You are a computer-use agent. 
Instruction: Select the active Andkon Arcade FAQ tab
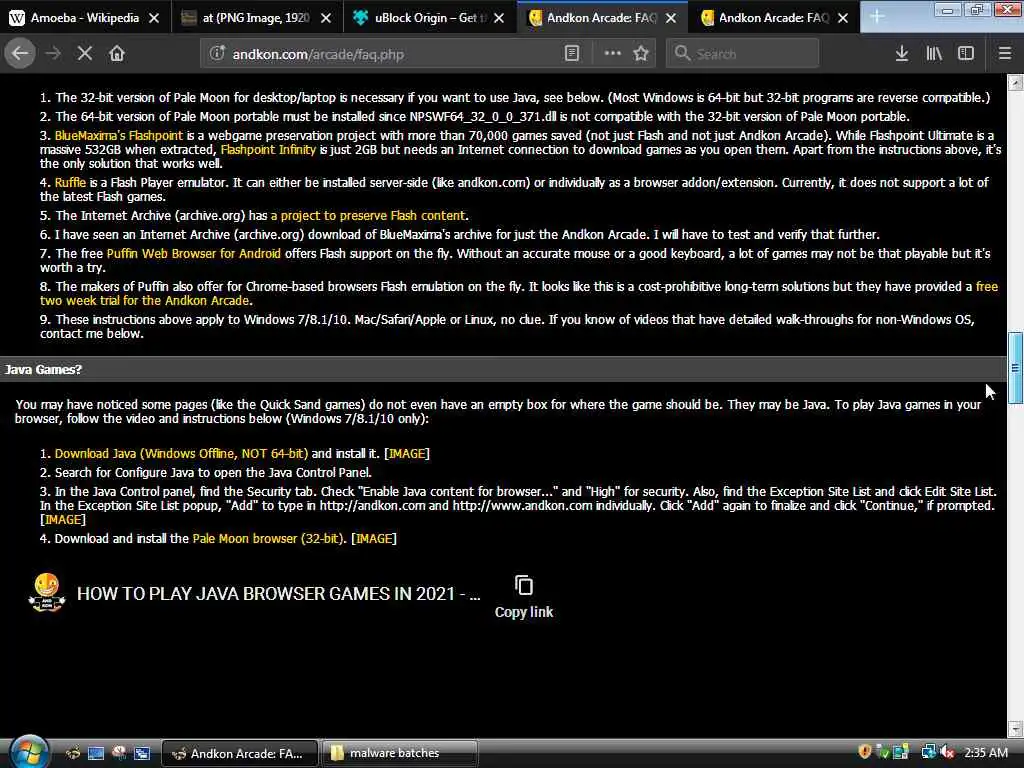click(x=601, y=18)
